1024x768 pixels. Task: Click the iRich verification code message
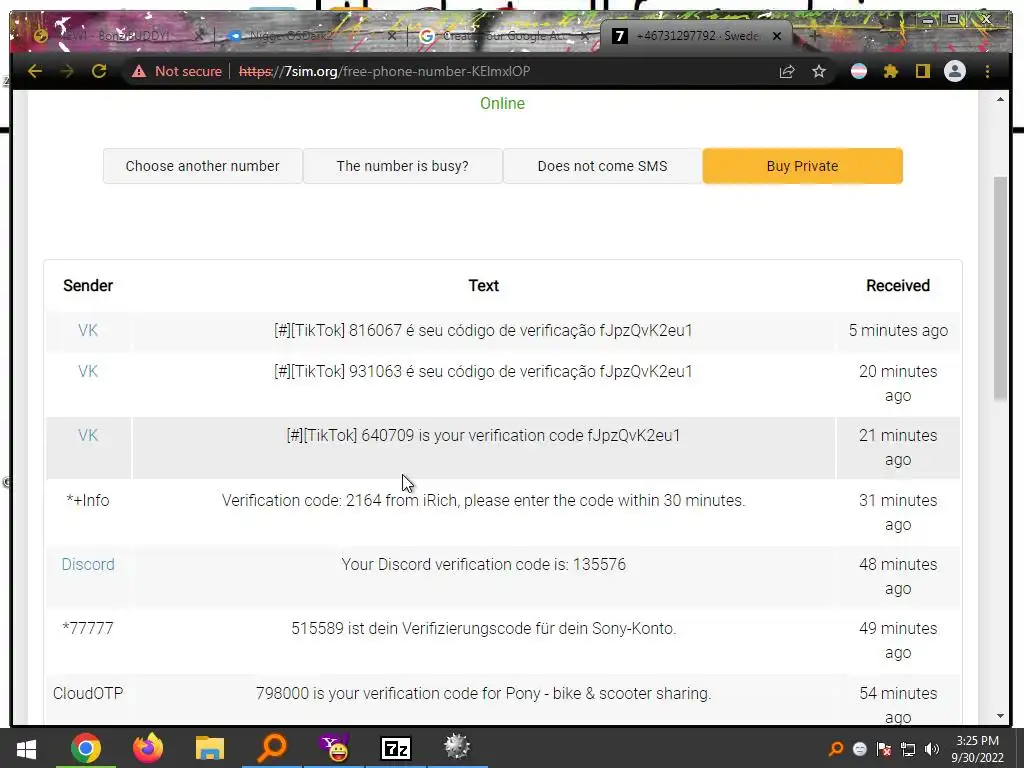coord(483,500)
